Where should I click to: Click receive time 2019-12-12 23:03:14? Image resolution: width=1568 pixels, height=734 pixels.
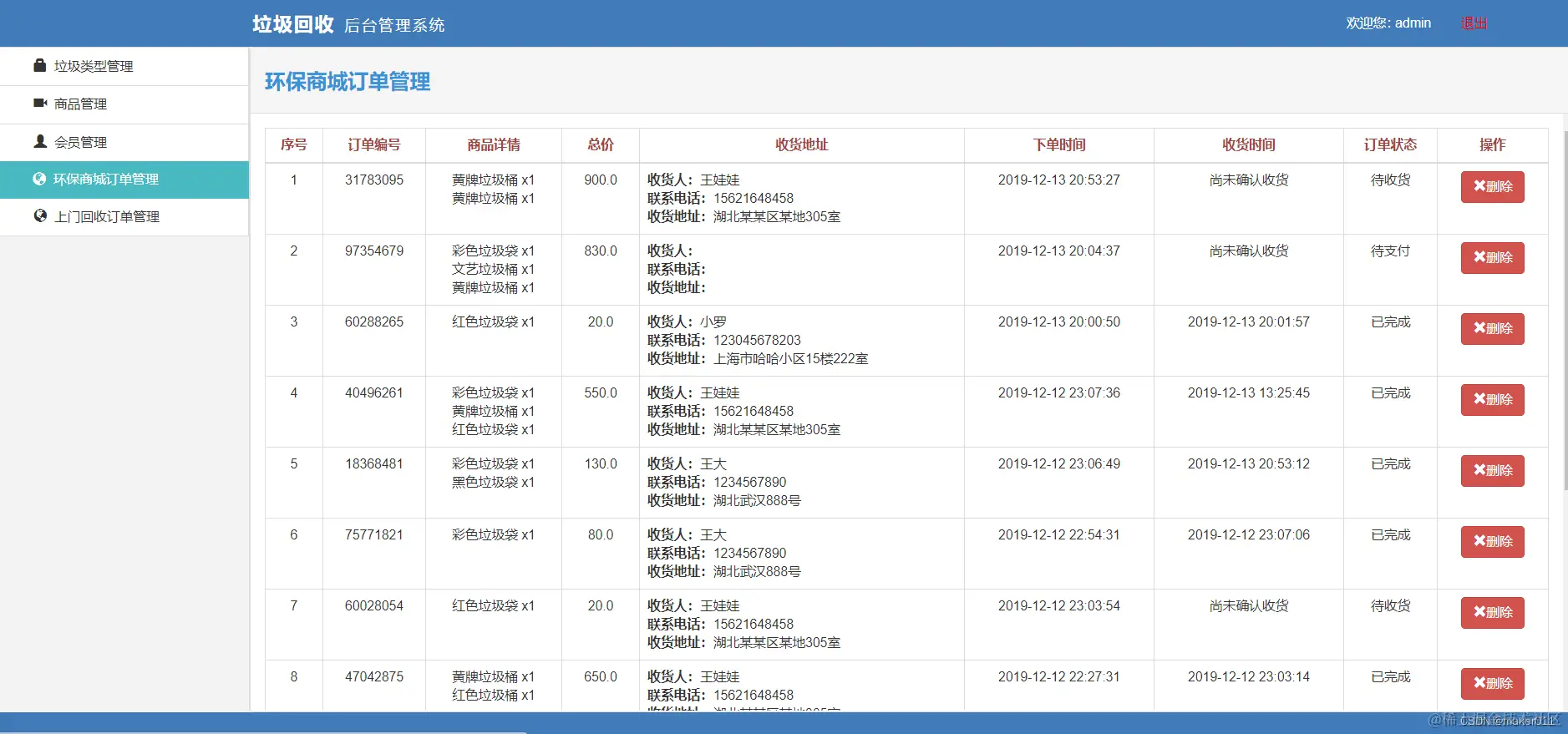(1249, 677)
